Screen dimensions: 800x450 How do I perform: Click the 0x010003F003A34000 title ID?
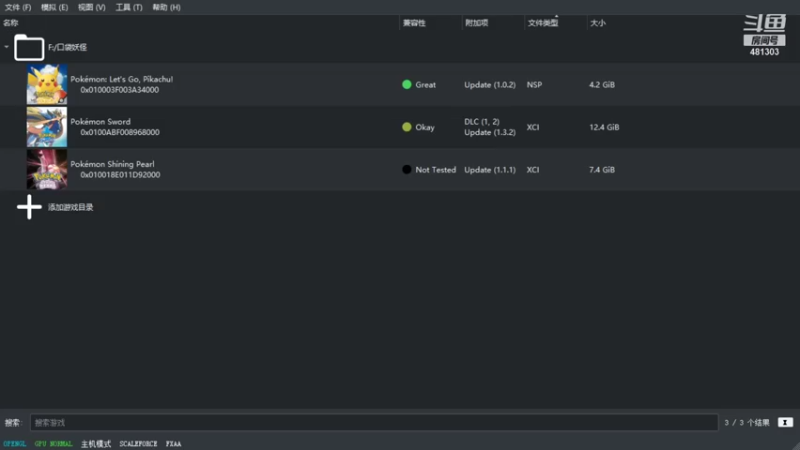tap(119, 90)
